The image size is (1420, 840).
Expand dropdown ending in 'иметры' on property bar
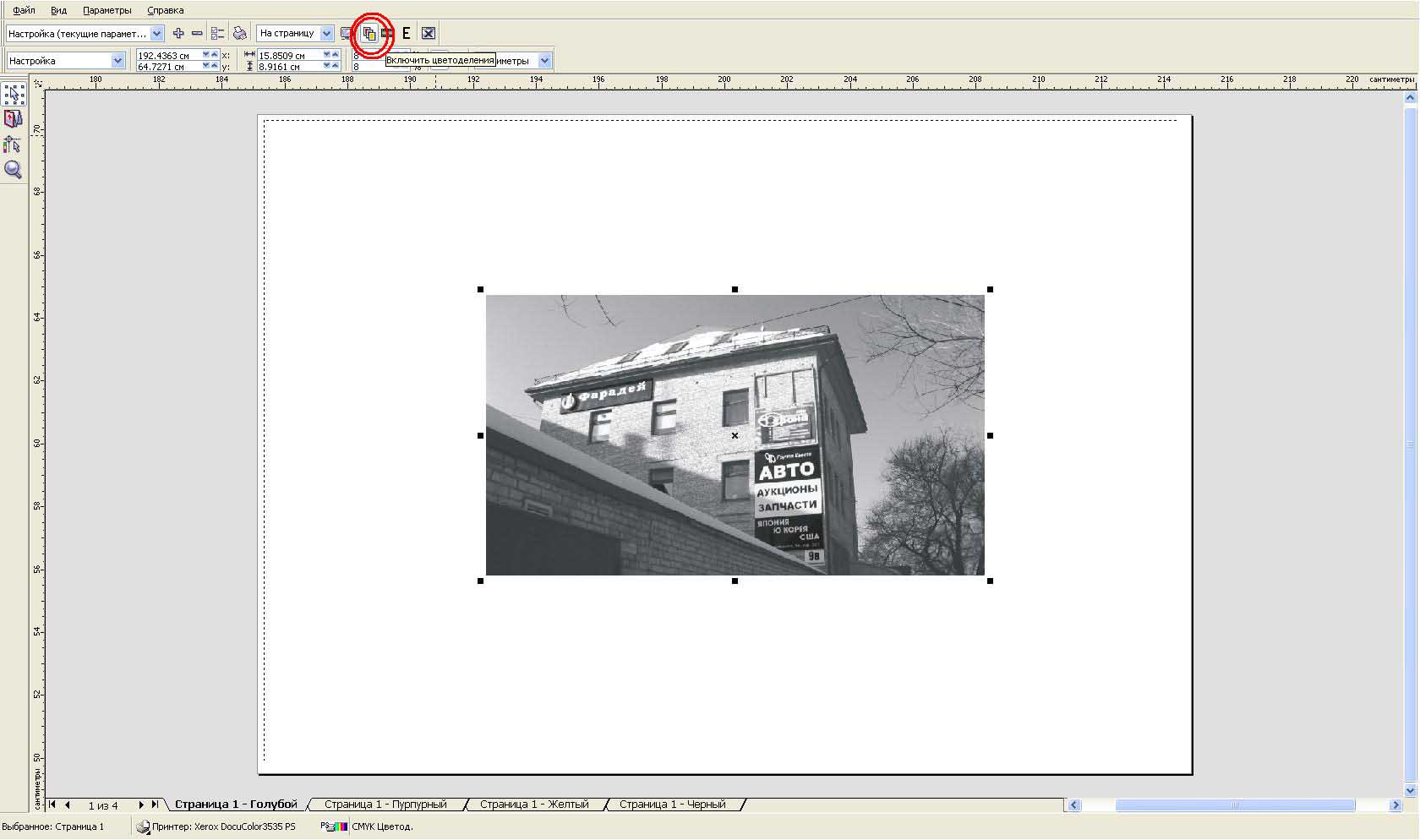click(x=544, y=61)
